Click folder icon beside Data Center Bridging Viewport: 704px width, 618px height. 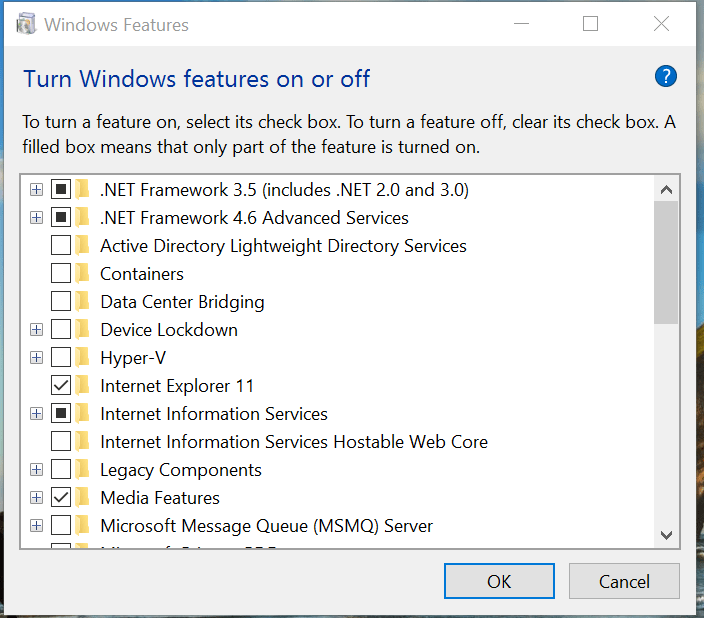click(83, 302)
